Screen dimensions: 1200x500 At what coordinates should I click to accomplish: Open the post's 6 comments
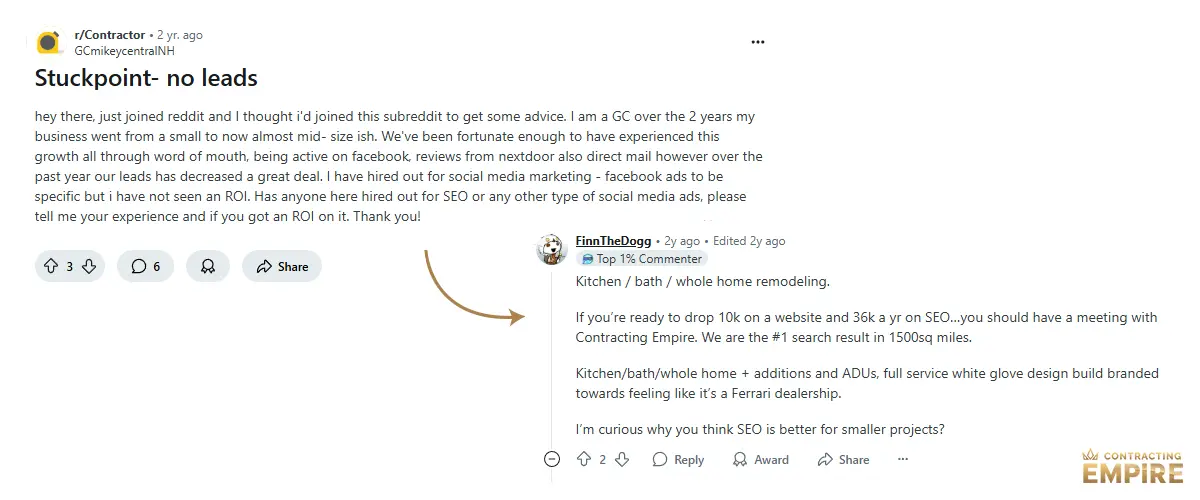pyautogui.click(x=146, y=267)
